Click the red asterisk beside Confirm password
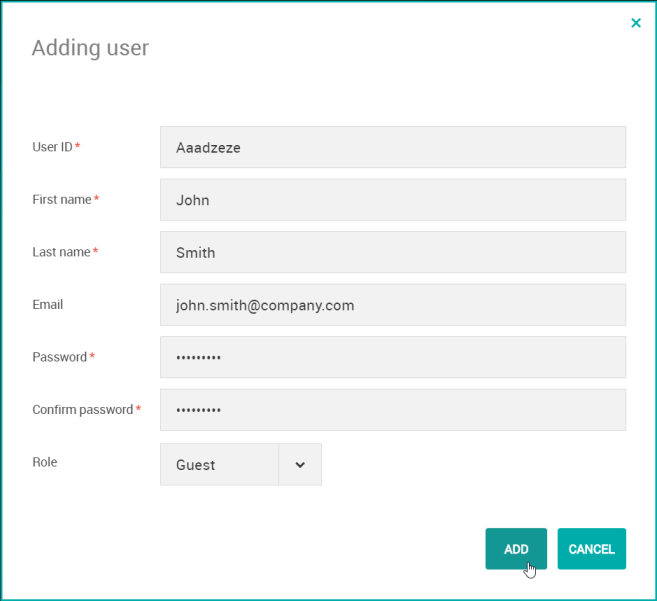This screenshot has width=657, height=601. tap(139, 409)
